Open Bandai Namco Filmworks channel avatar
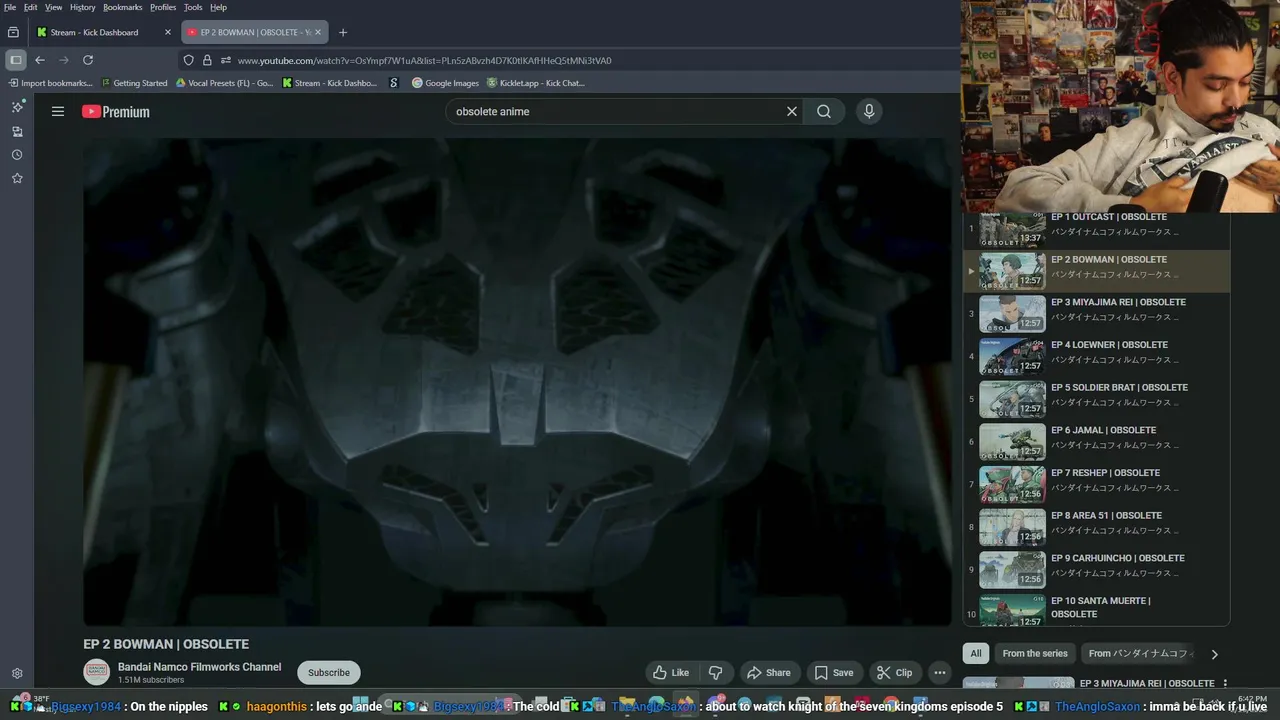 (96, 673)
